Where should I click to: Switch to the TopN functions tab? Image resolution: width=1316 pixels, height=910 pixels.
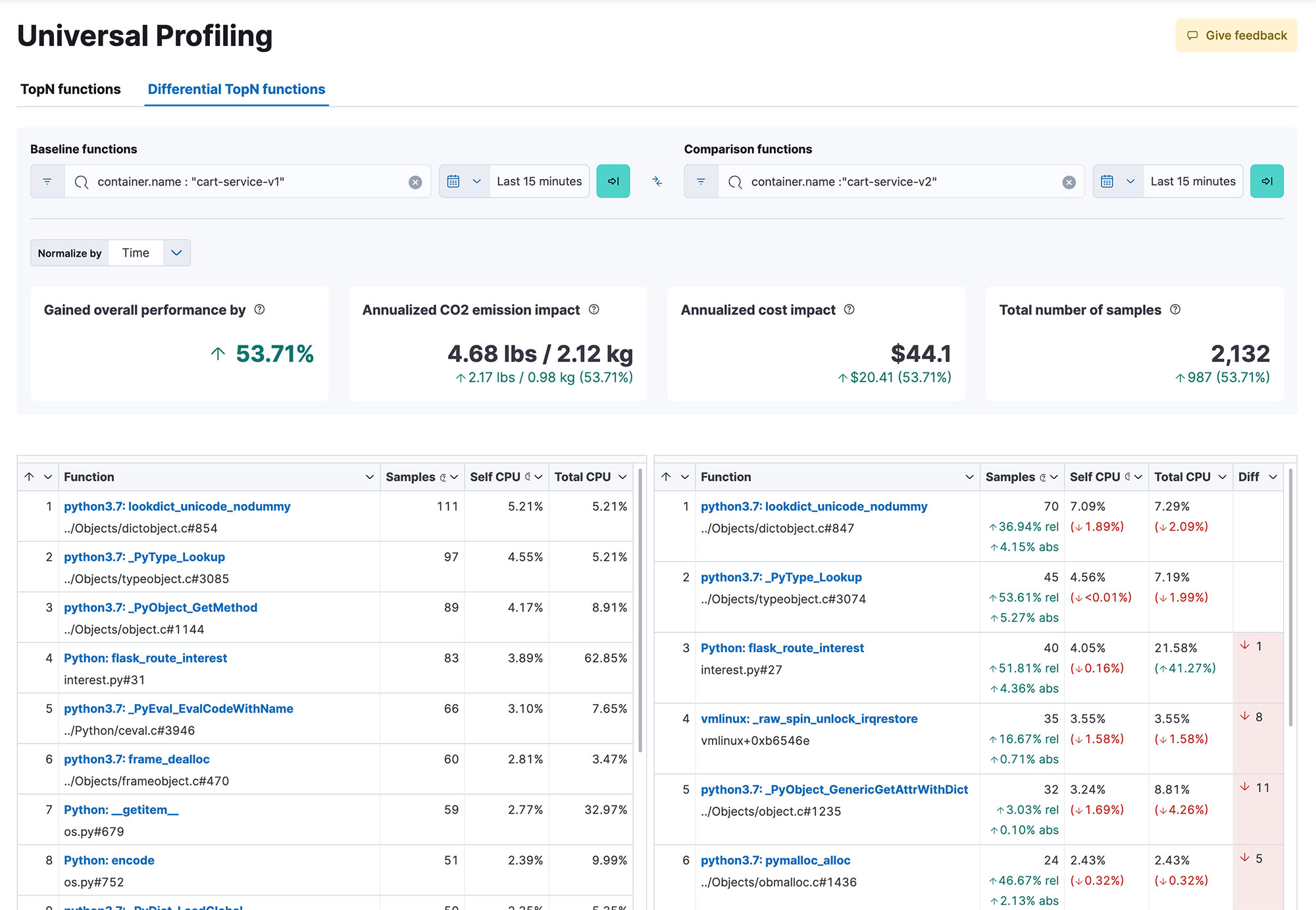pos(70,89)
